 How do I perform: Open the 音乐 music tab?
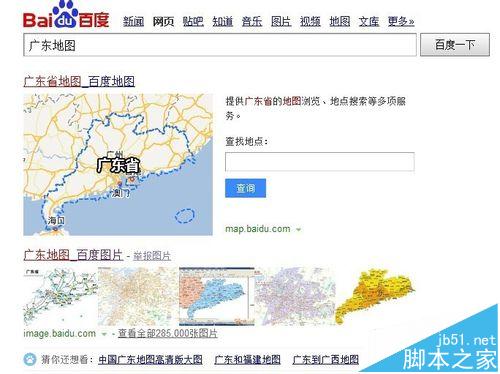pos(252,22)
